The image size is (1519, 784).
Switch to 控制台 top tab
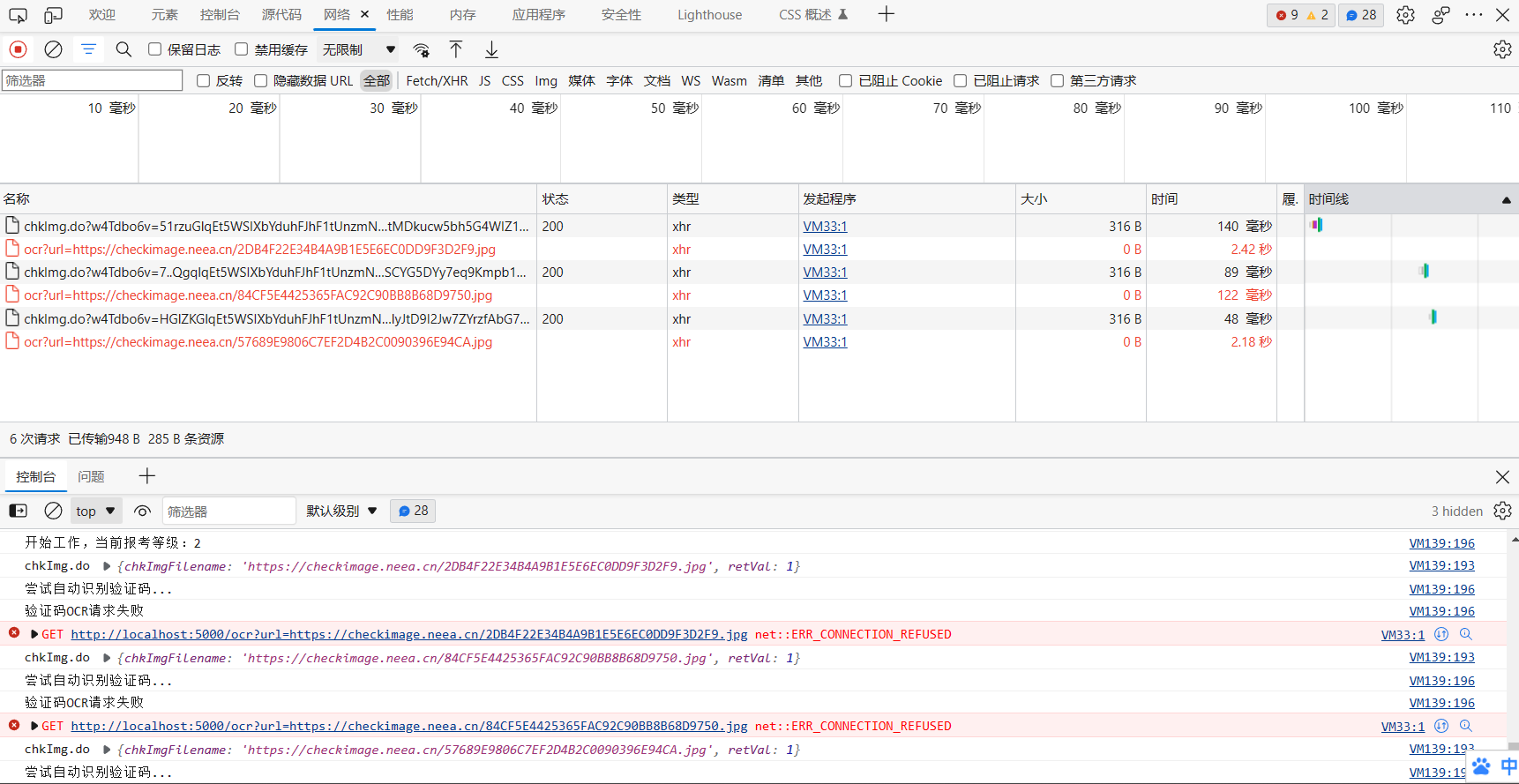pyautogui.click(x=220, y=15)
